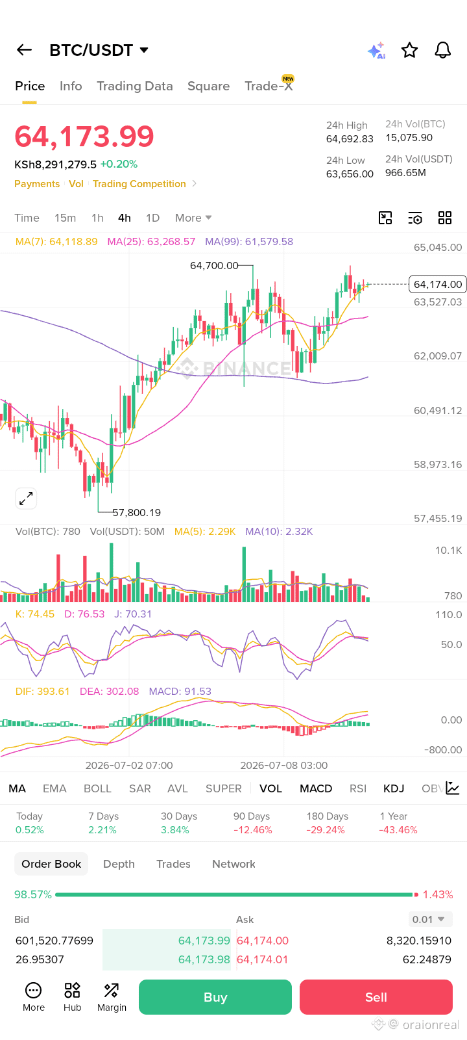467x1040 pixels.
Task: Toggle the SUPER indicator
Action: 224,789
